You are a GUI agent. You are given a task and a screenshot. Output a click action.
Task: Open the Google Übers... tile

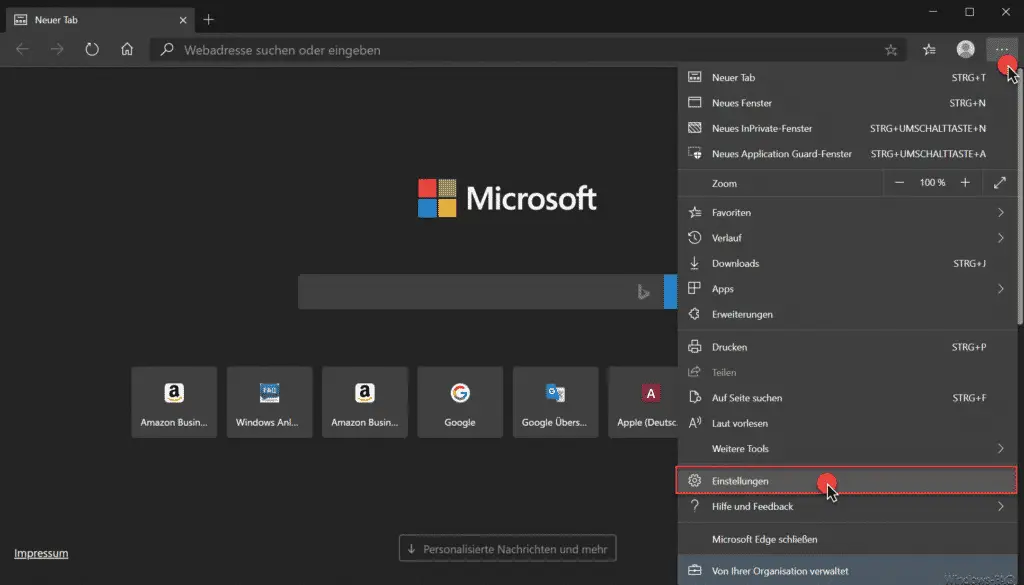point(555,402)
